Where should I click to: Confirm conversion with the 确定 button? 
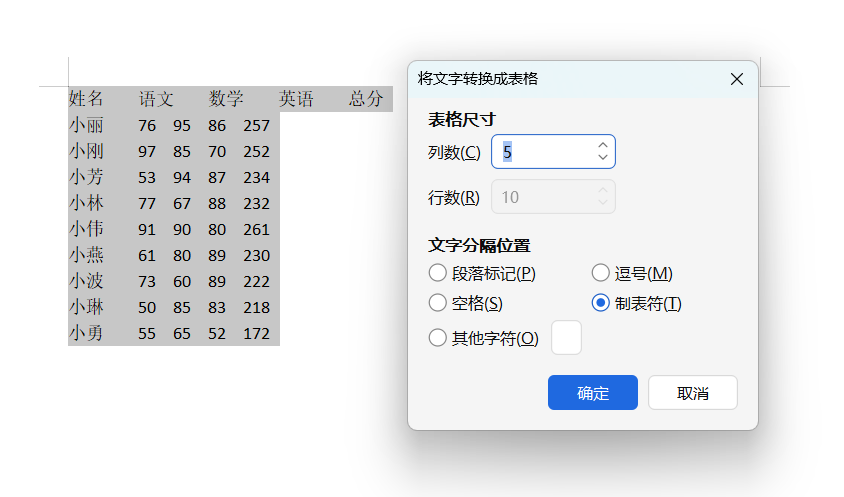click(593, 393)
